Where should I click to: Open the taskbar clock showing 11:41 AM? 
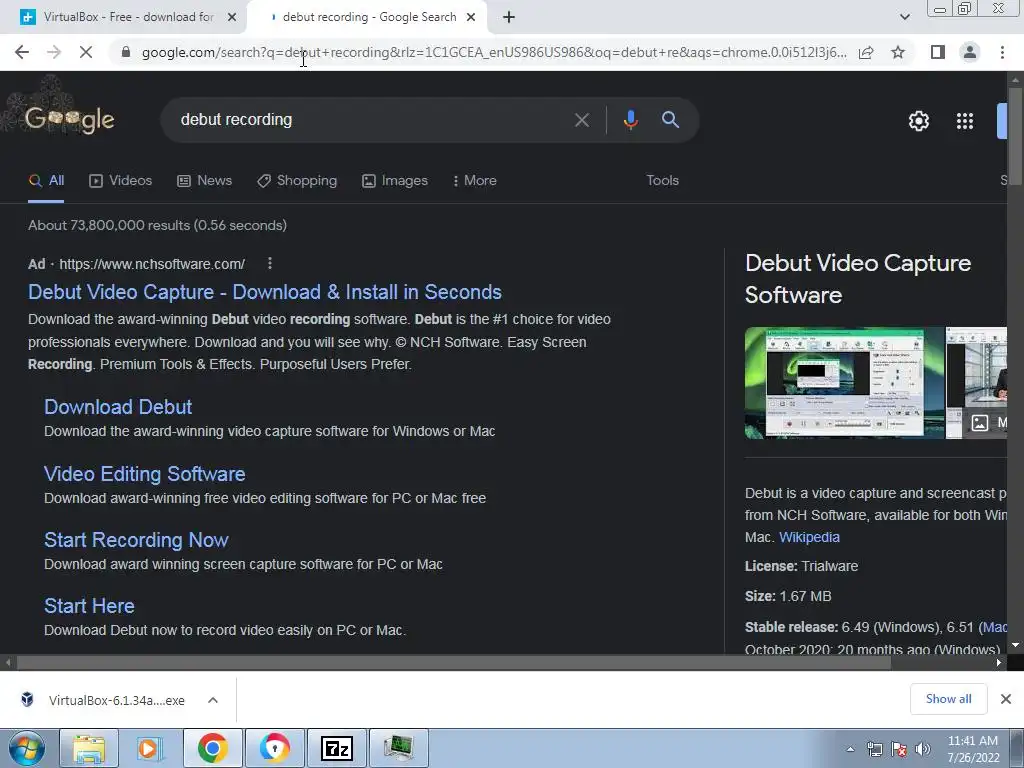click(973, 749)
